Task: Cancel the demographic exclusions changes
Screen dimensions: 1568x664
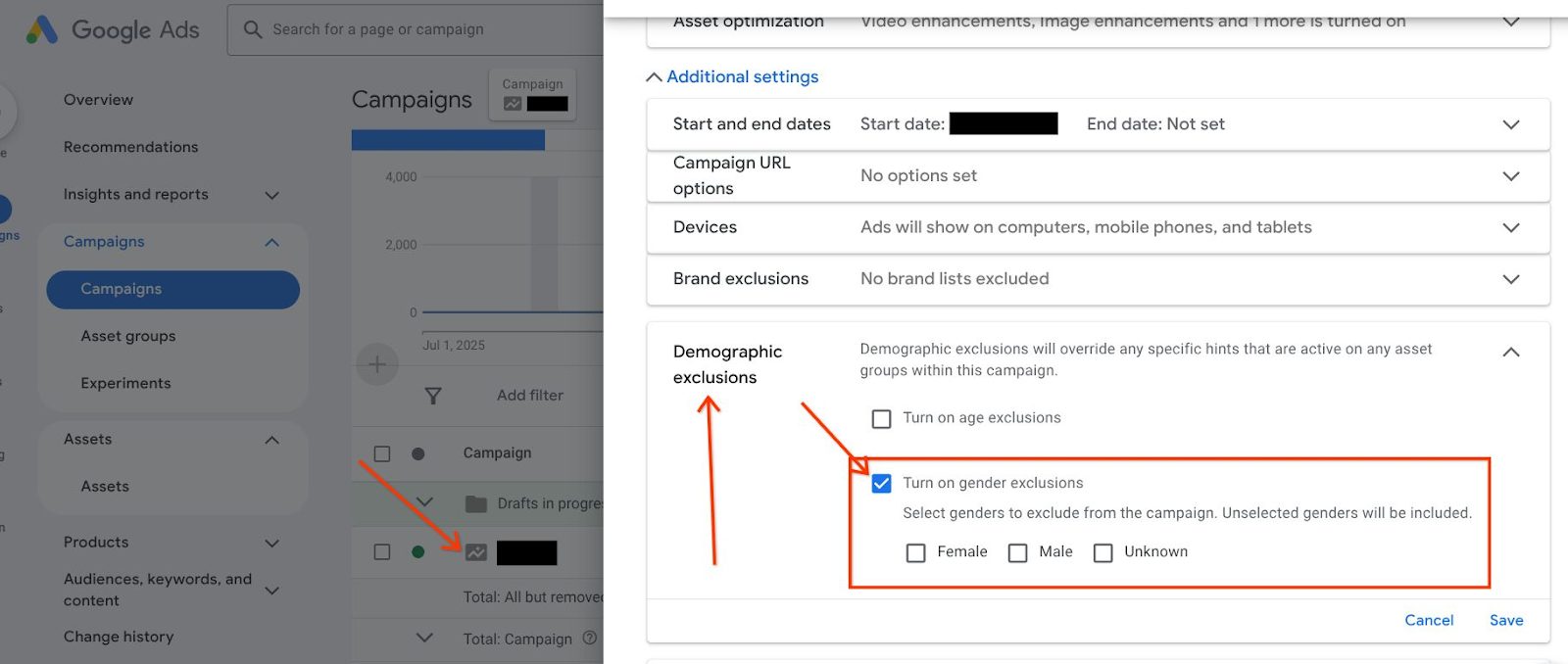Action: [x=1428, y=620]
